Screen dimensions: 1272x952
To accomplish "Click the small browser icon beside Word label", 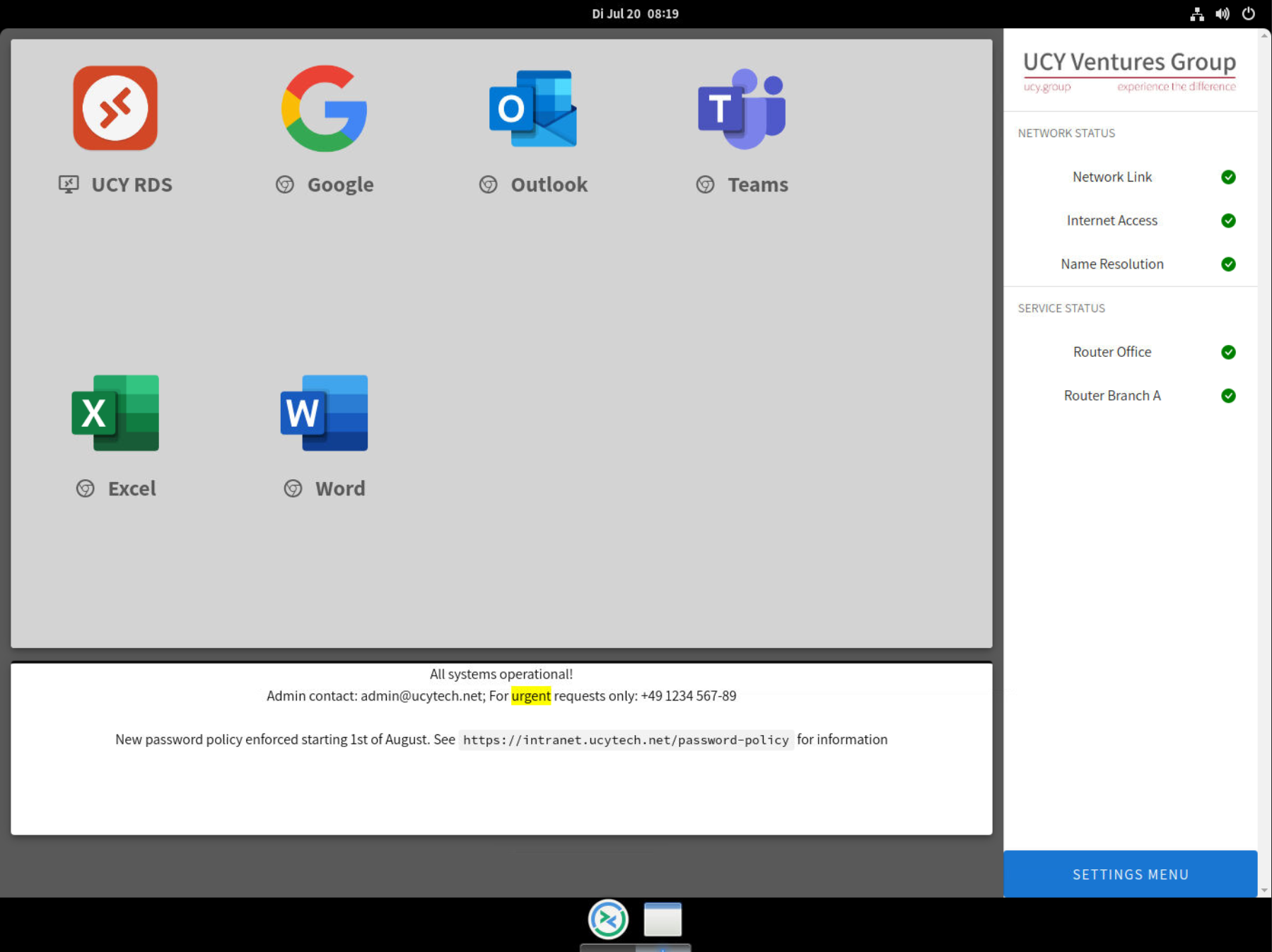I will (293, 488).
